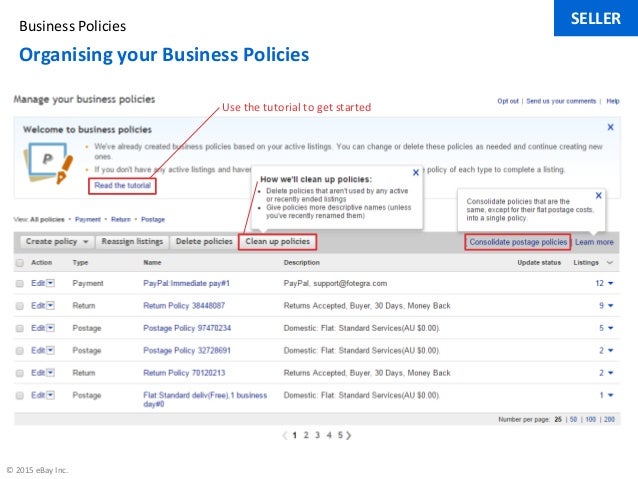The image size is (638, 479).
Task: Go to page 3 of policies
Action: point(317,435)
